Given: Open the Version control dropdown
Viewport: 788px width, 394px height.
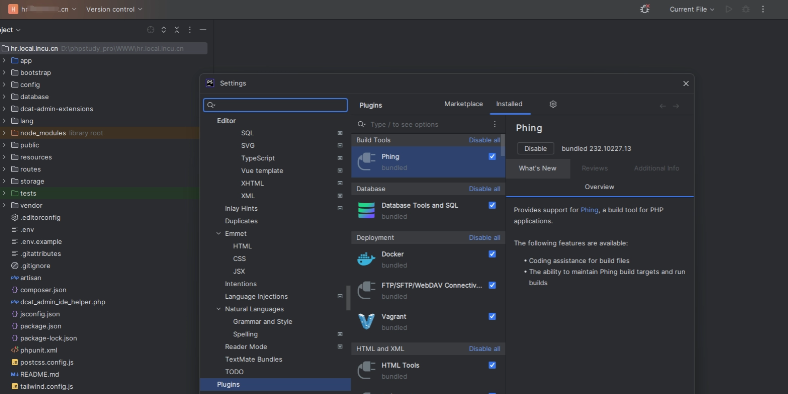Looking at the screenshot, I should pyautogui.click(x=114, y=9).
